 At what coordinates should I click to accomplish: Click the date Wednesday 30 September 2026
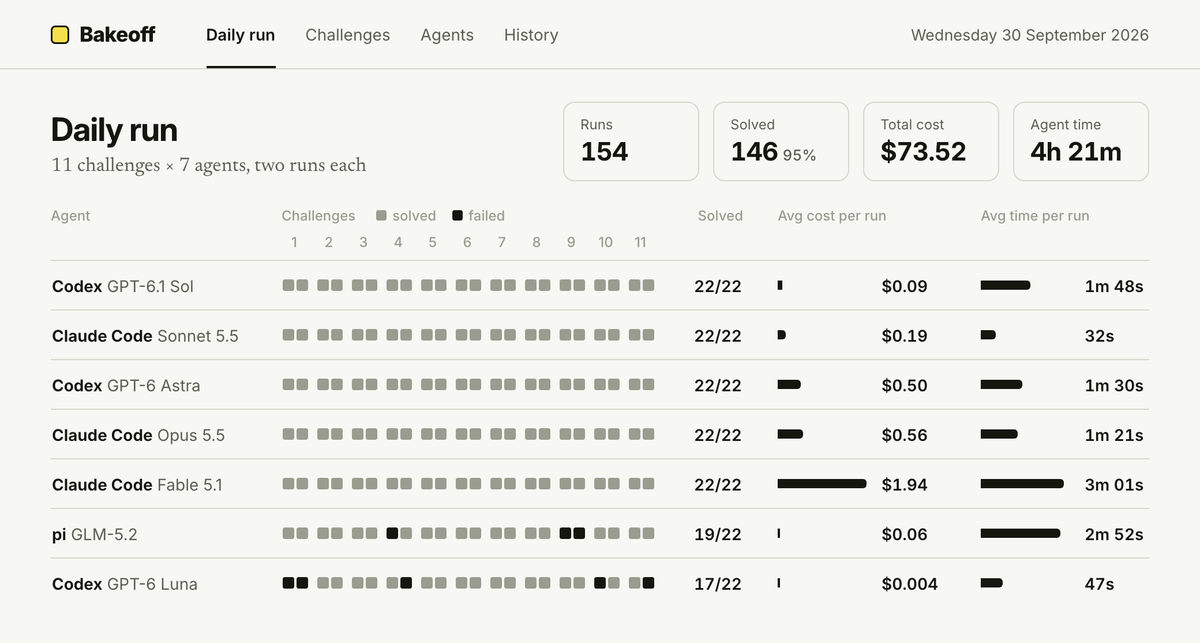[x=1030, y=35]
